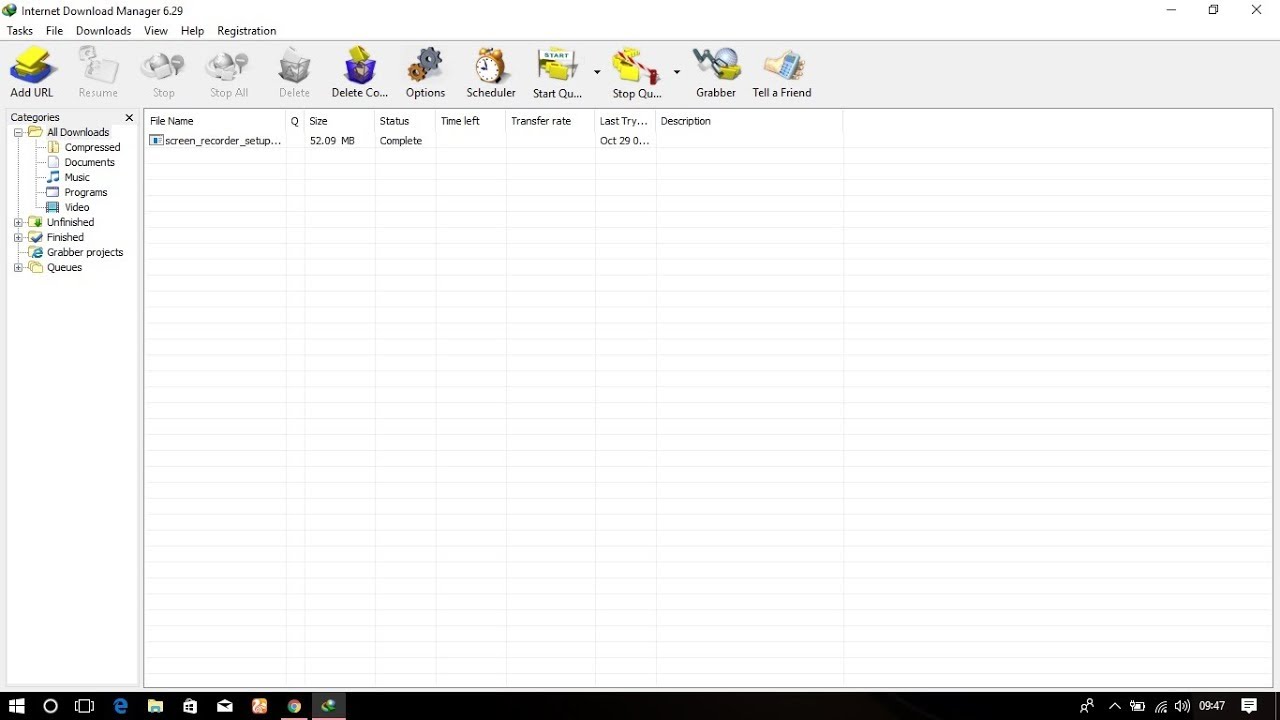
Task: Select the Documents category
Action: click(x=89, y=162)
